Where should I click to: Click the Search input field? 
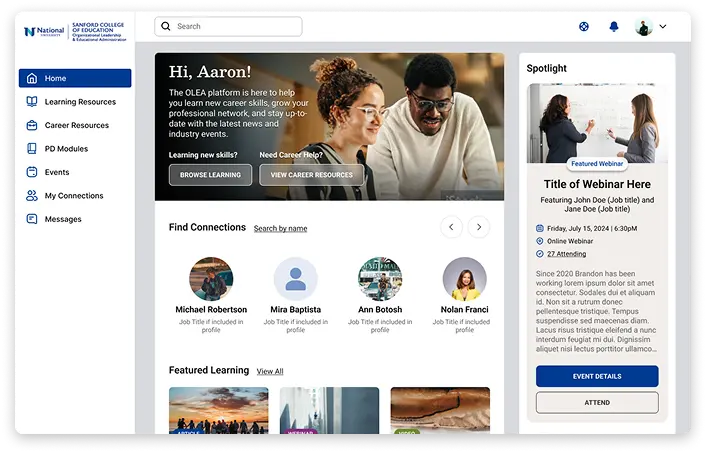(x=229, y=27)
